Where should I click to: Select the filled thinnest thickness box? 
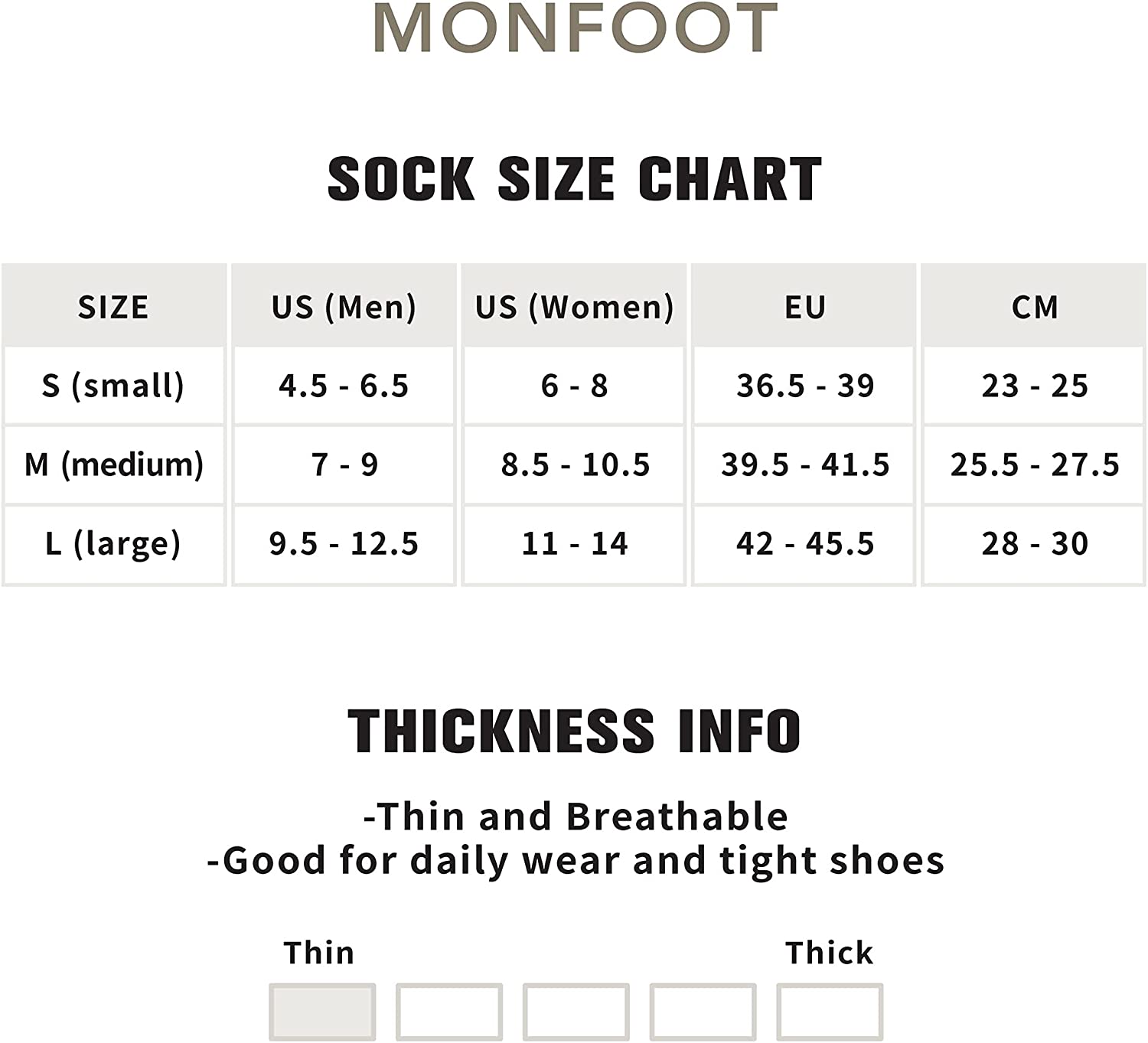pyautogui.click(x=322, y=1011)
